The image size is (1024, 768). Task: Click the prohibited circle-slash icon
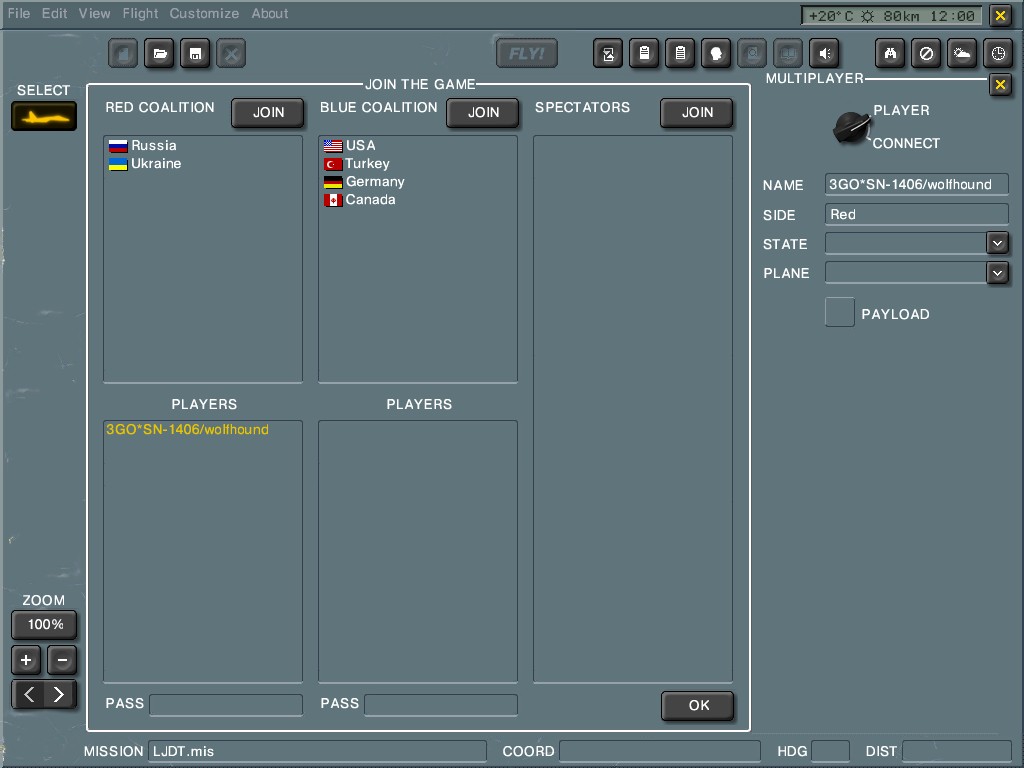926,54
